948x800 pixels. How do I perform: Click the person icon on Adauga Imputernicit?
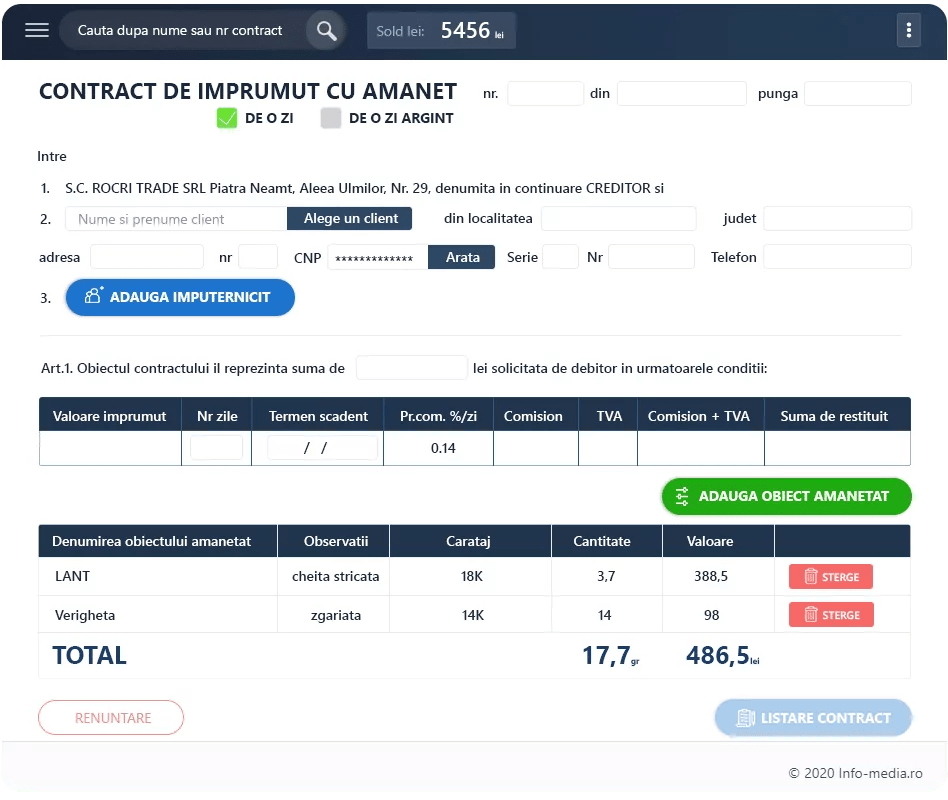pyautogui.click(x=94, y=295)
